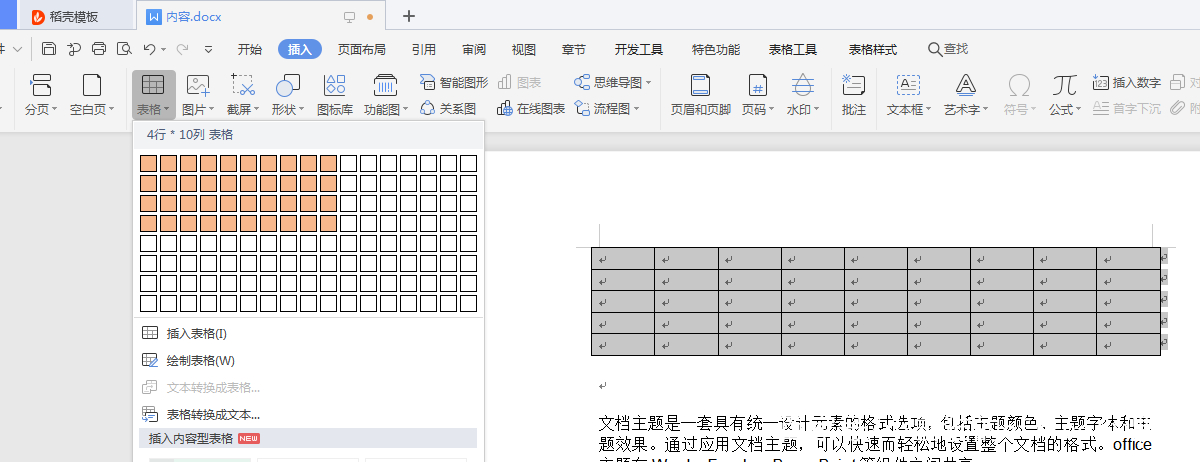Screen dimensions: 1200x462
Task: Open the 特色功能 ribbon tab
Action: point(716,49)
